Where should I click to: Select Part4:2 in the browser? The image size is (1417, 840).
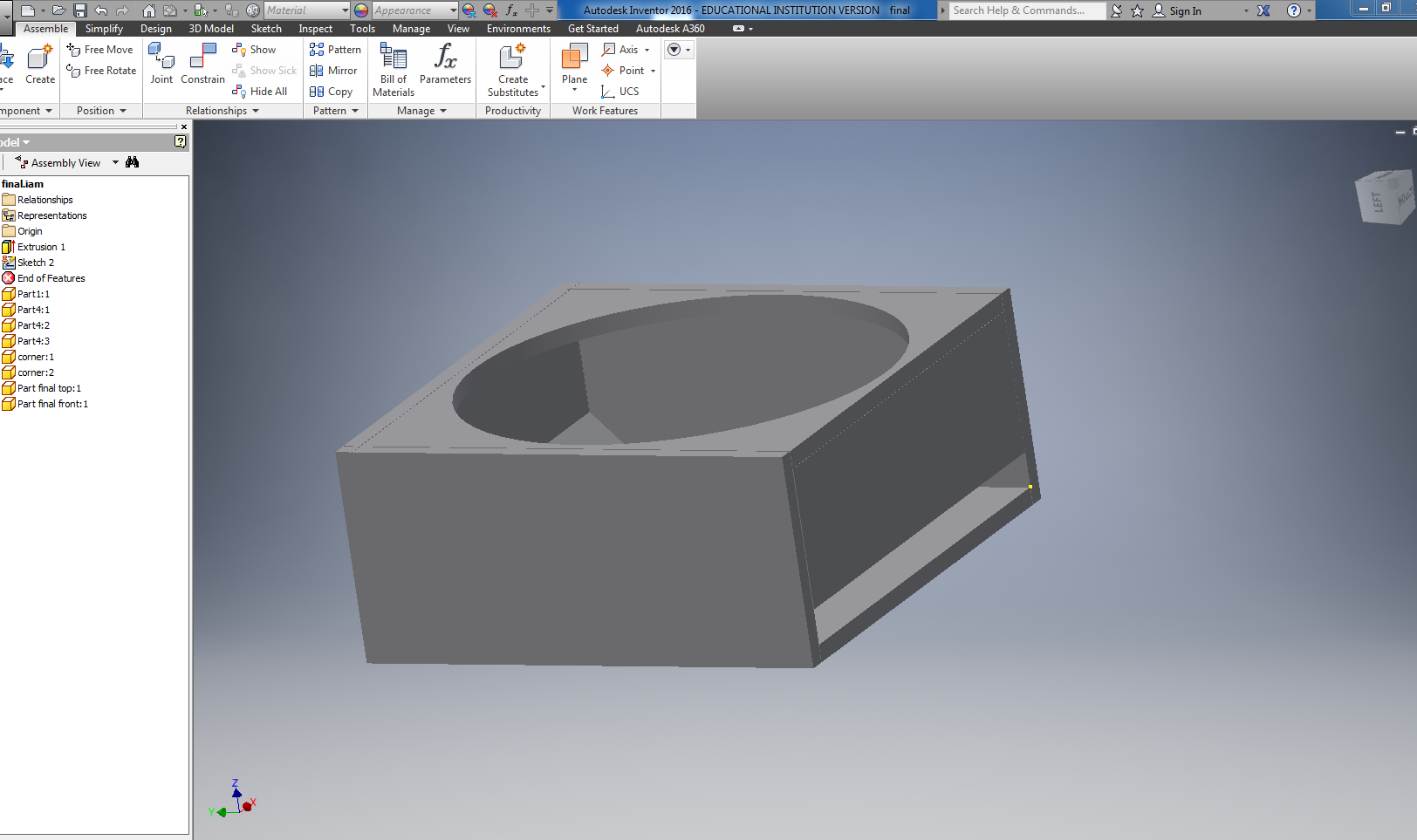(25, 325)
